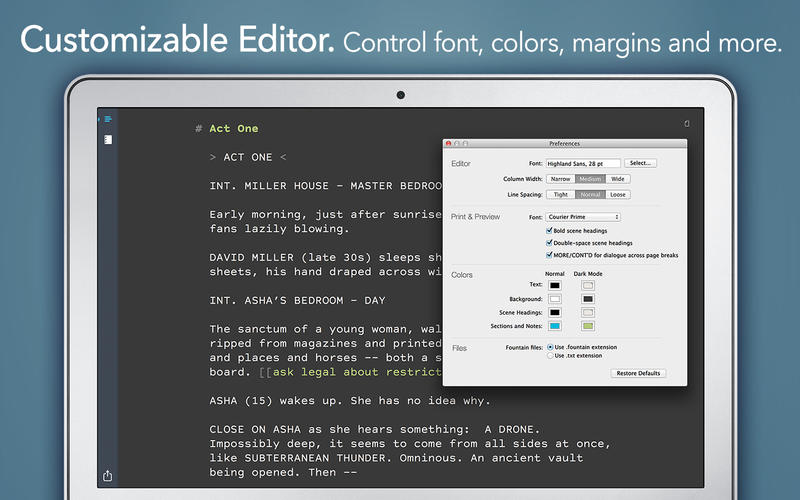The image size is (800, 500).
Task: Uncheck Double-space scene headings
Action: pos(549,242)
